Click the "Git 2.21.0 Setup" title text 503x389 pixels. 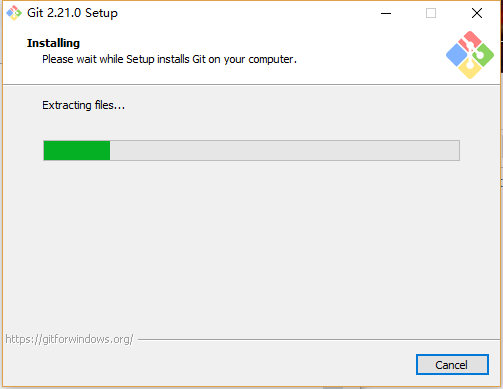[x=72, y=13]
